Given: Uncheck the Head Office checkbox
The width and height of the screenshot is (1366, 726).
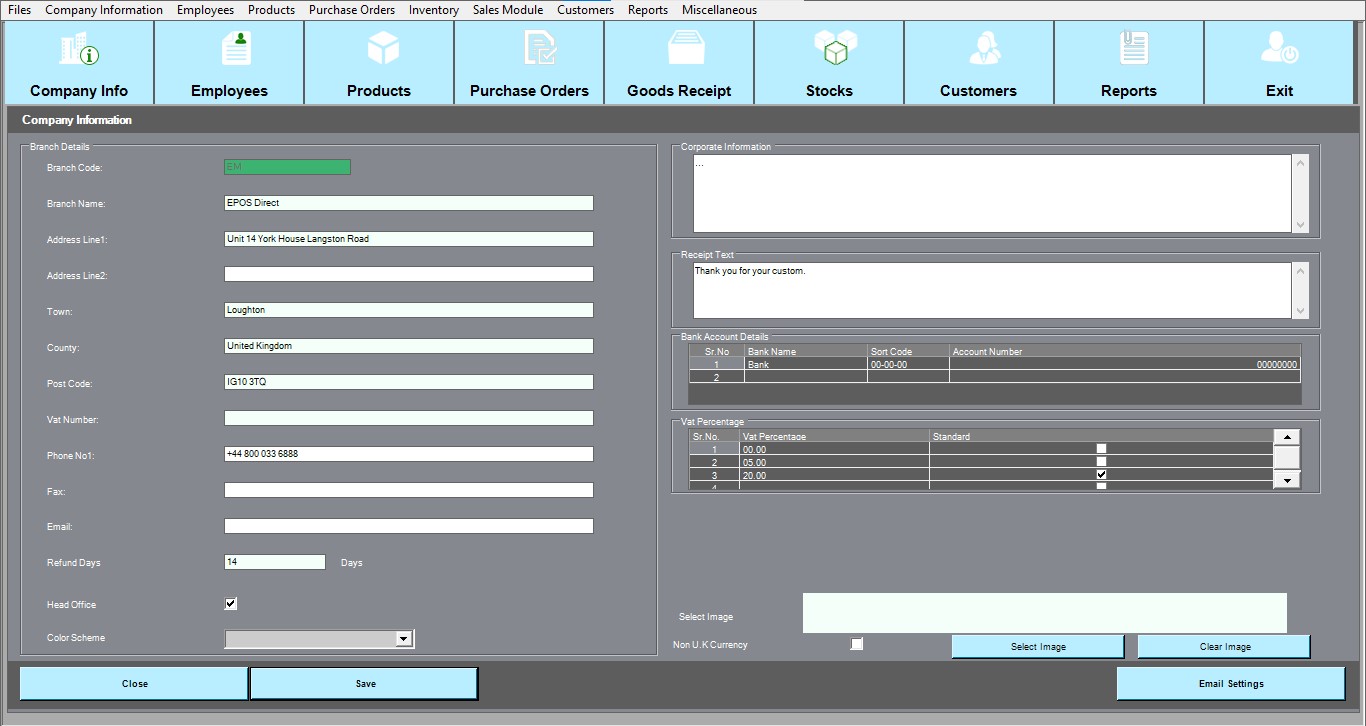Looking at the screenshot, I should coord(231,604).
